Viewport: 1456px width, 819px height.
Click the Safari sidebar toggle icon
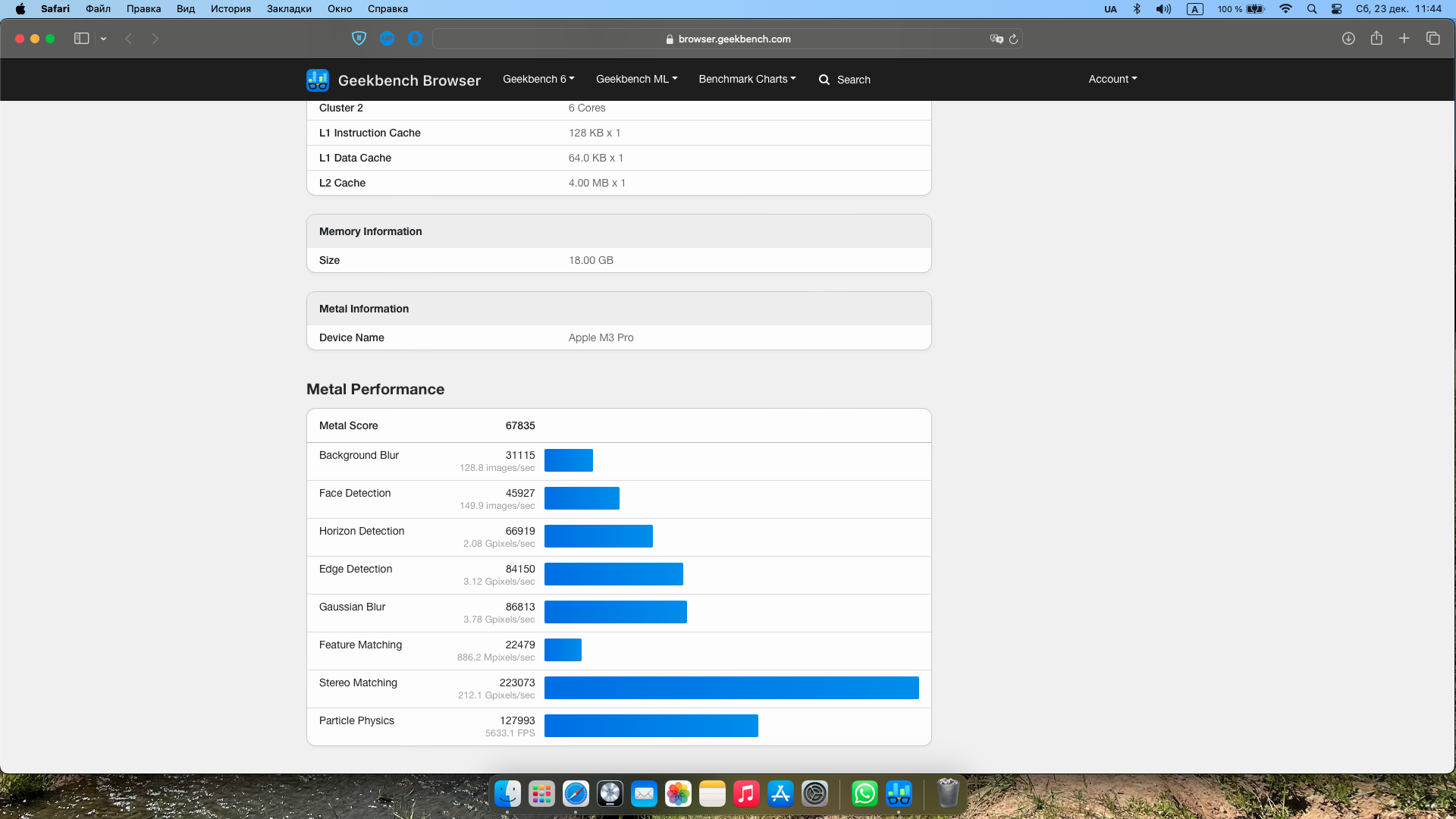coord(82,39)
